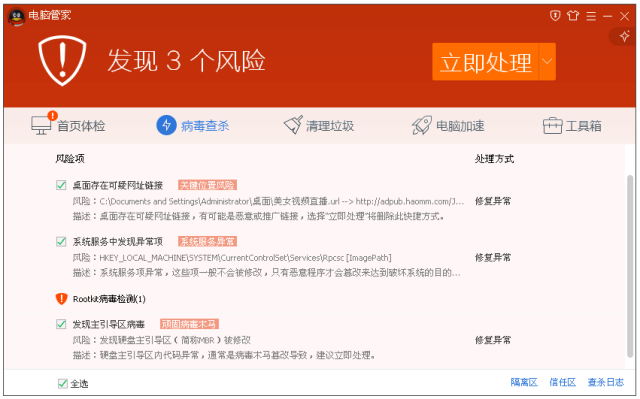Screen dimensions: 640x399
Task: Click description starting 硬盘主引导区内代码异常
Action: point(237,355)
